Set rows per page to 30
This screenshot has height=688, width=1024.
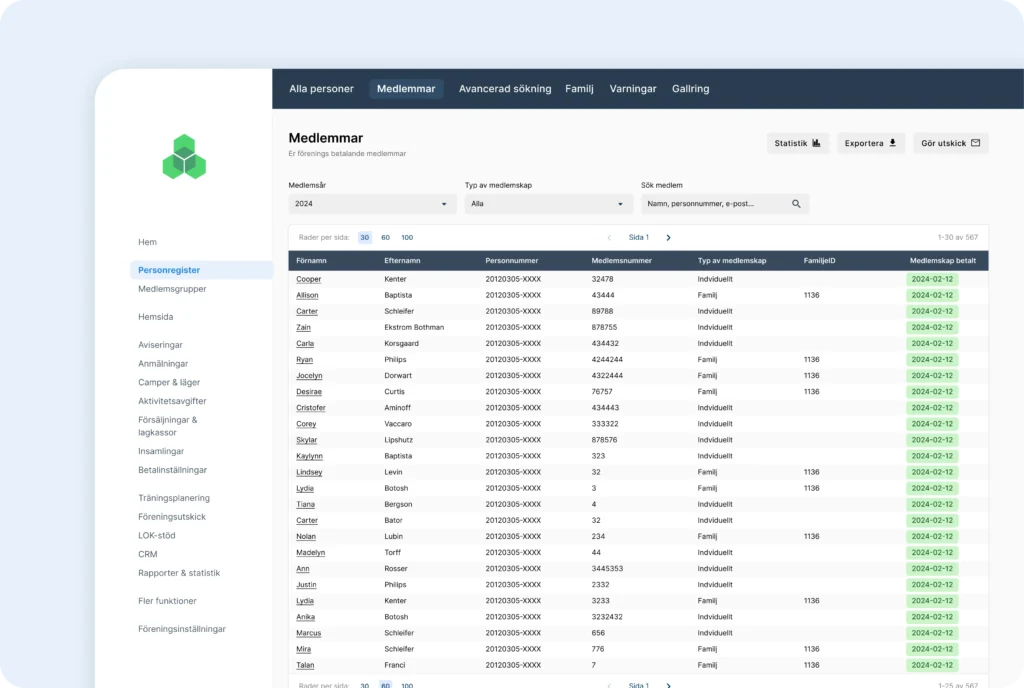click(364, 238)
